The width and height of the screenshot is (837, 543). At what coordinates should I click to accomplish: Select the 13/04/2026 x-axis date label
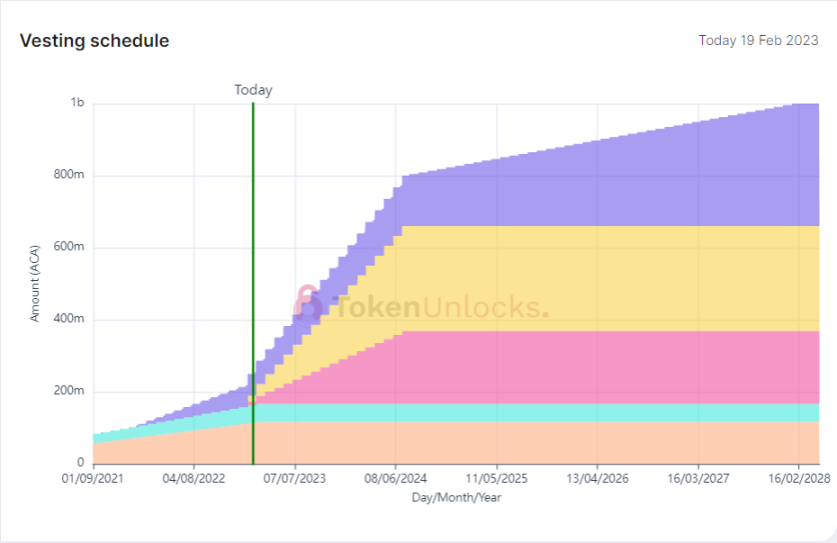tap(598, 479)
